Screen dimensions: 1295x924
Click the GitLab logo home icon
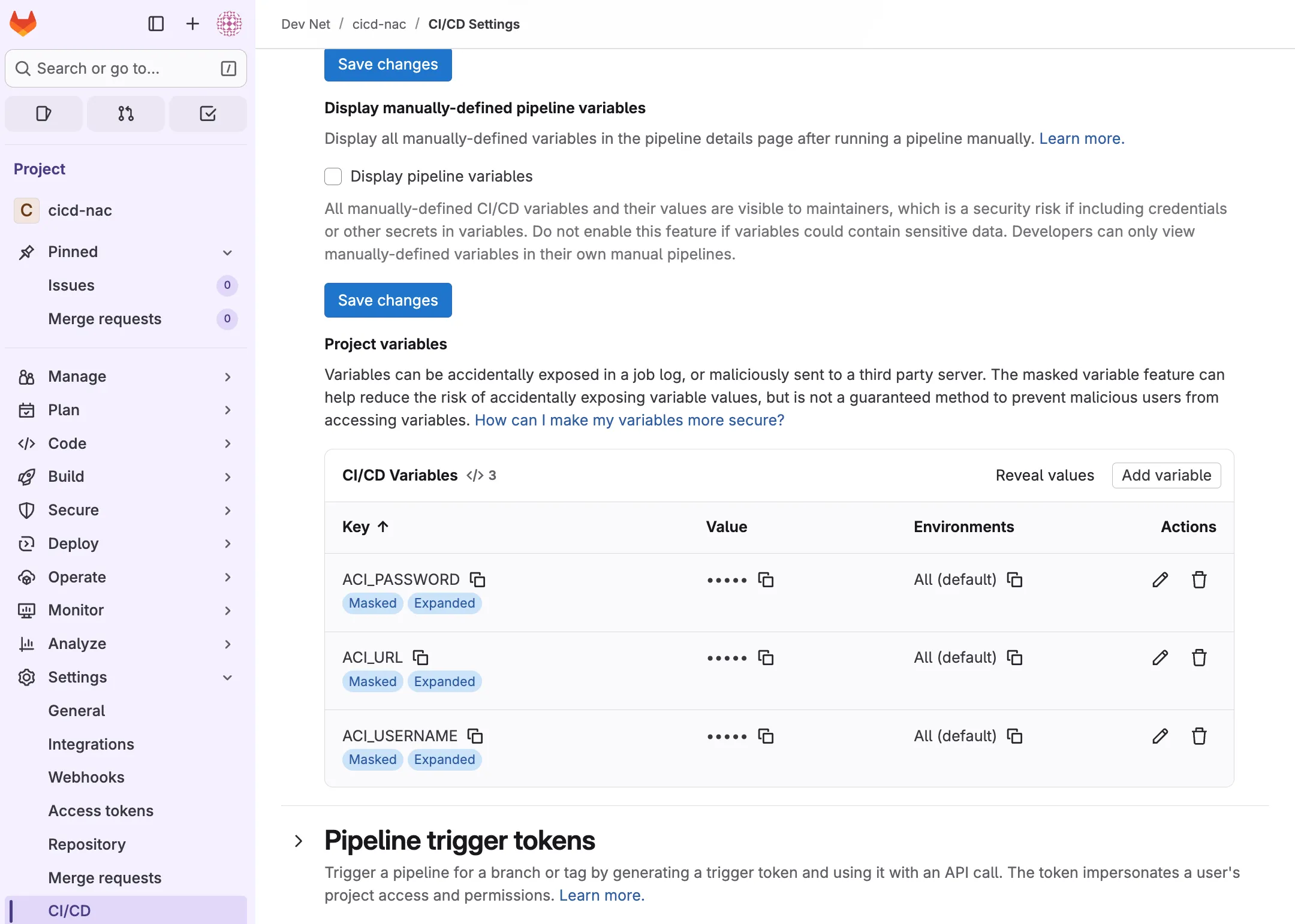click(23, 24)
